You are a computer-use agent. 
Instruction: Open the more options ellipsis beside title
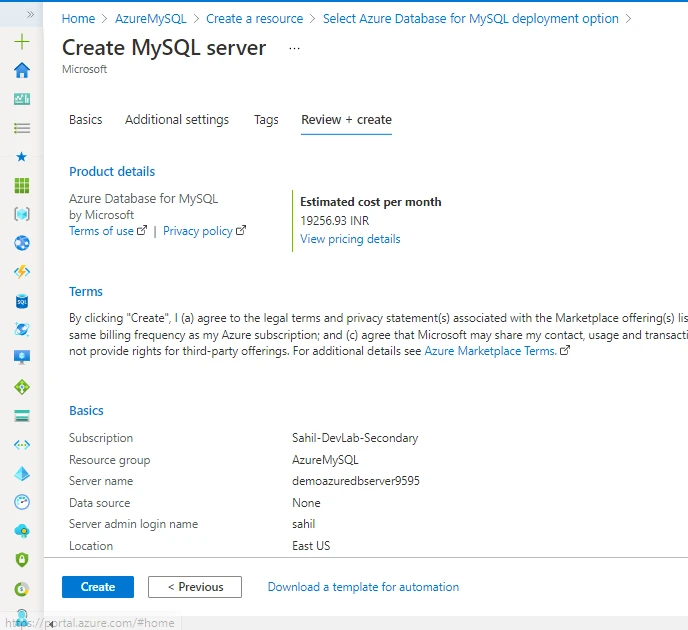(294, 48)
